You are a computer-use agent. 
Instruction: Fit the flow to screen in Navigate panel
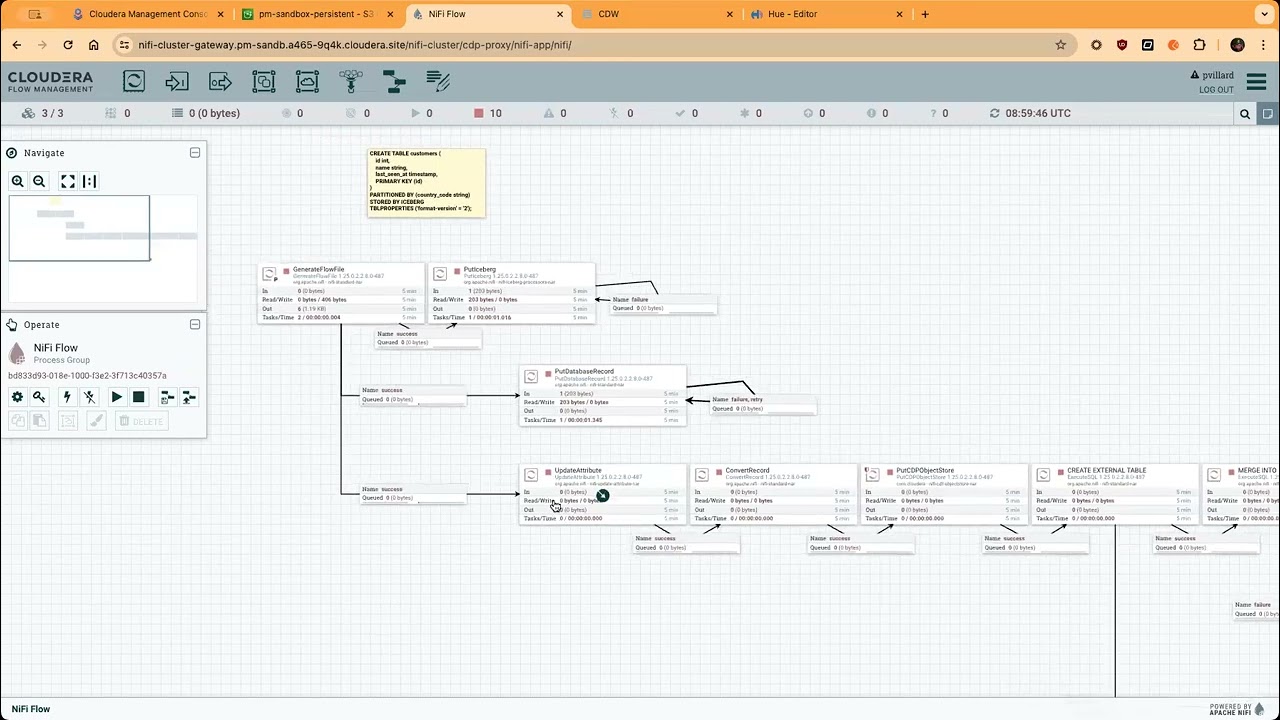pos(68,181)
